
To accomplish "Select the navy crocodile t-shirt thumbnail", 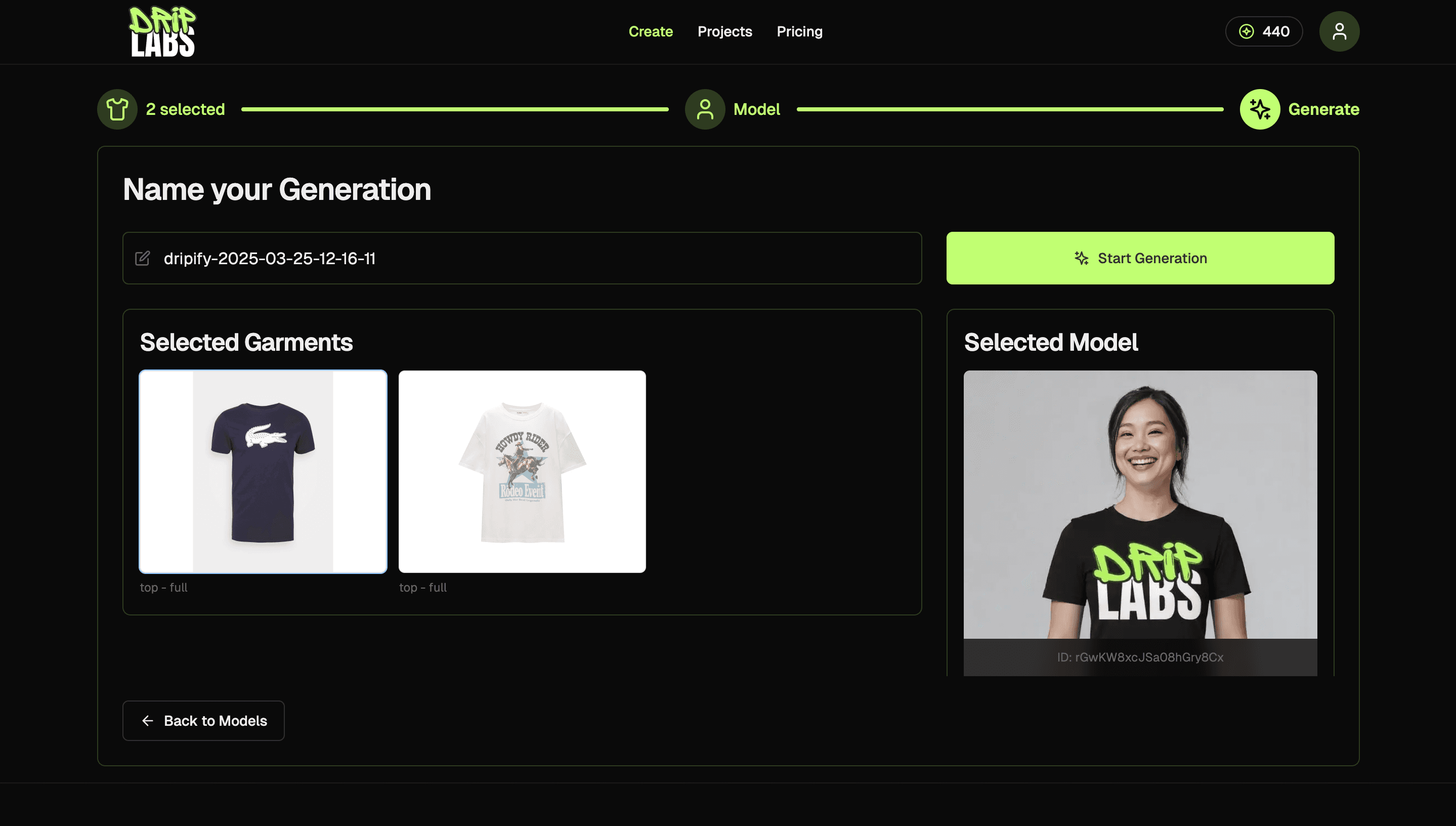I will click(x=263, y=471).
